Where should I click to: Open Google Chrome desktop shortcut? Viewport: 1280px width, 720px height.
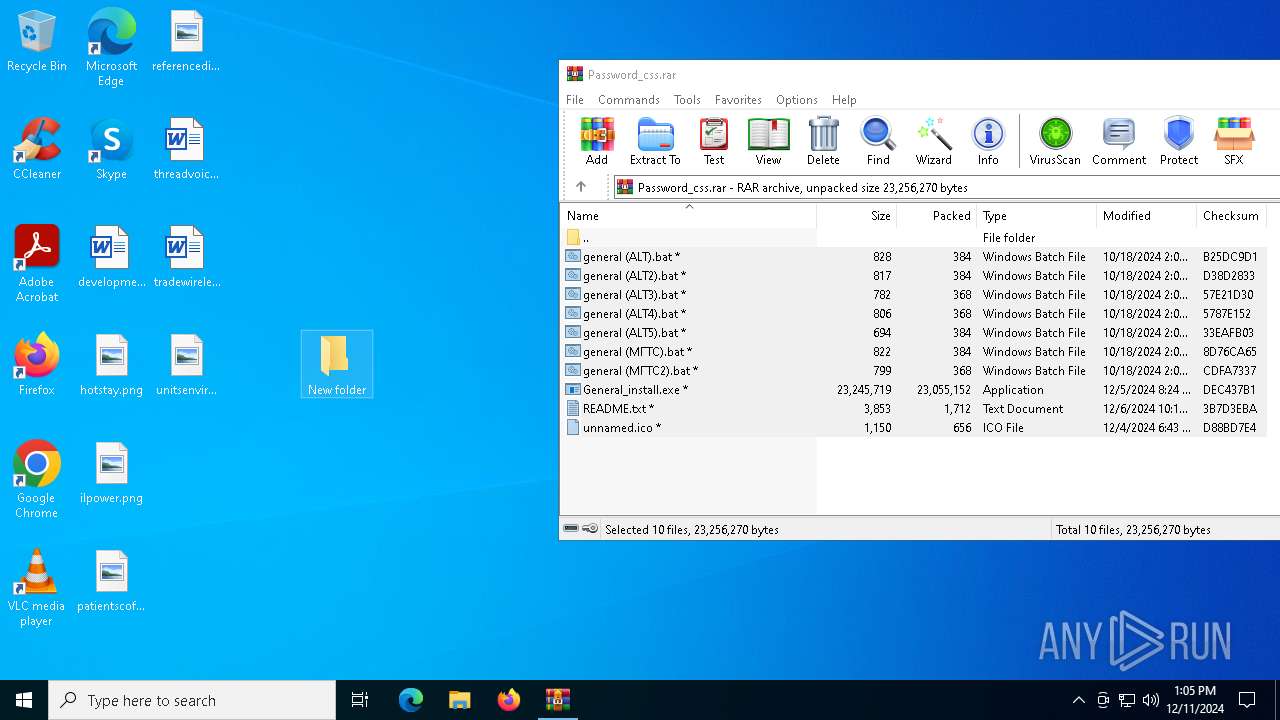(37, 480)
